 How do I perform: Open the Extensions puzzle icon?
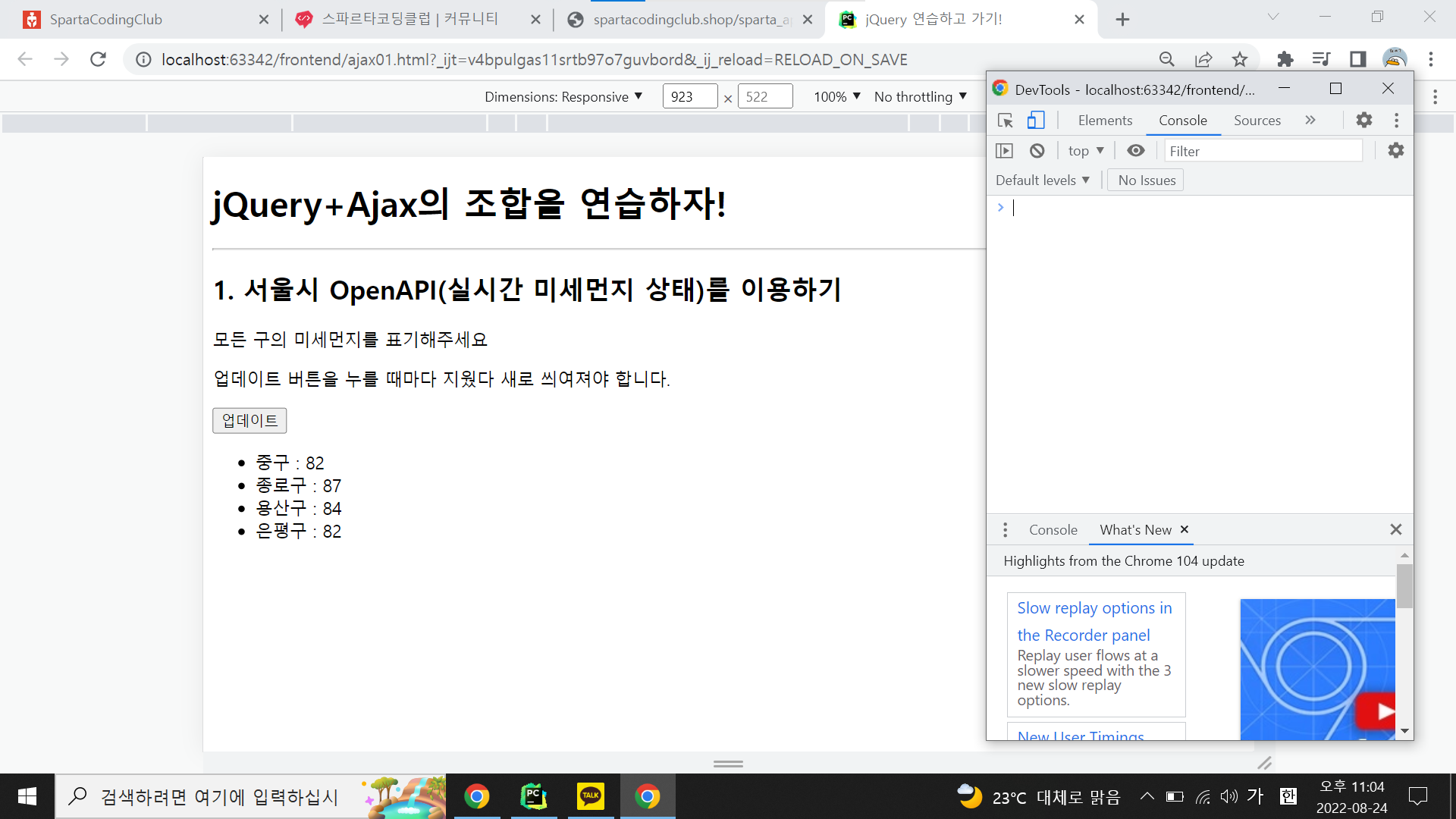(x=1285, y=59)
